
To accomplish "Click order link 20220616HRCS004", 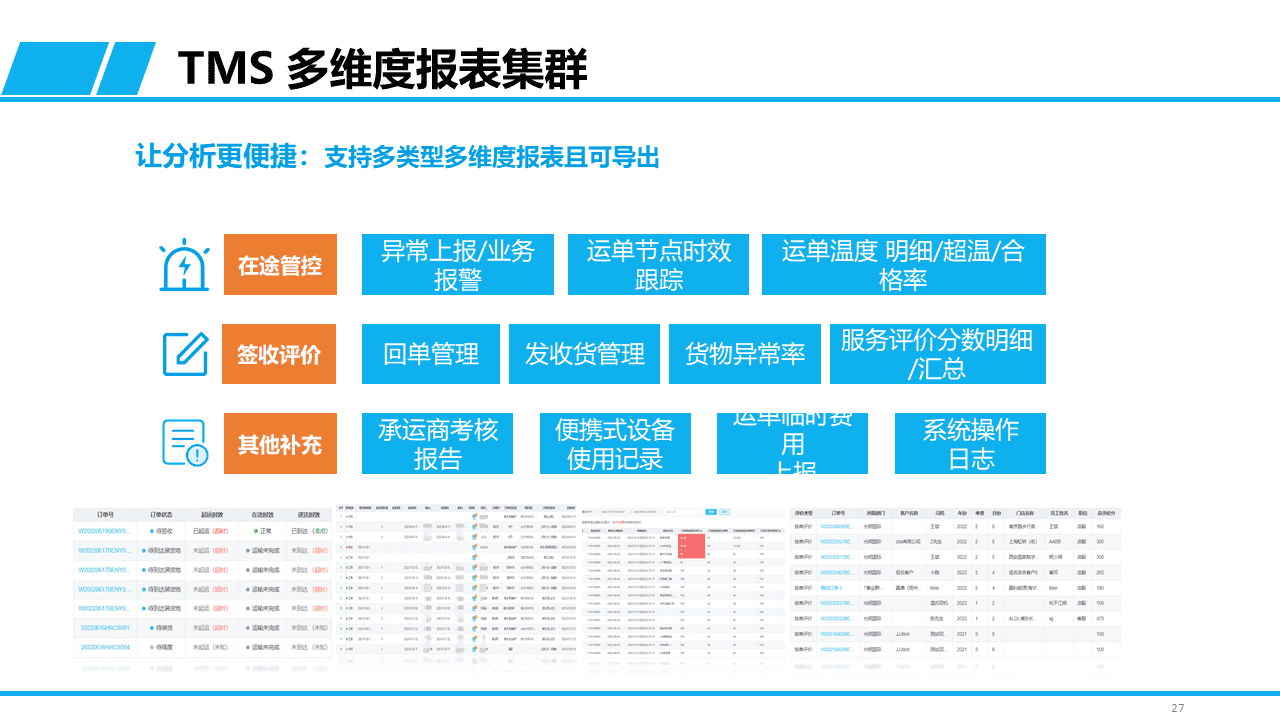I will click(x=105, y=647).
